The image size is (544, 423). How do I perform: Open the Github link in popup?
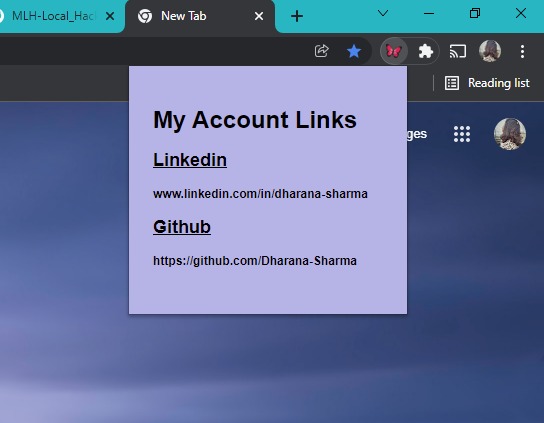pos(182,227)
